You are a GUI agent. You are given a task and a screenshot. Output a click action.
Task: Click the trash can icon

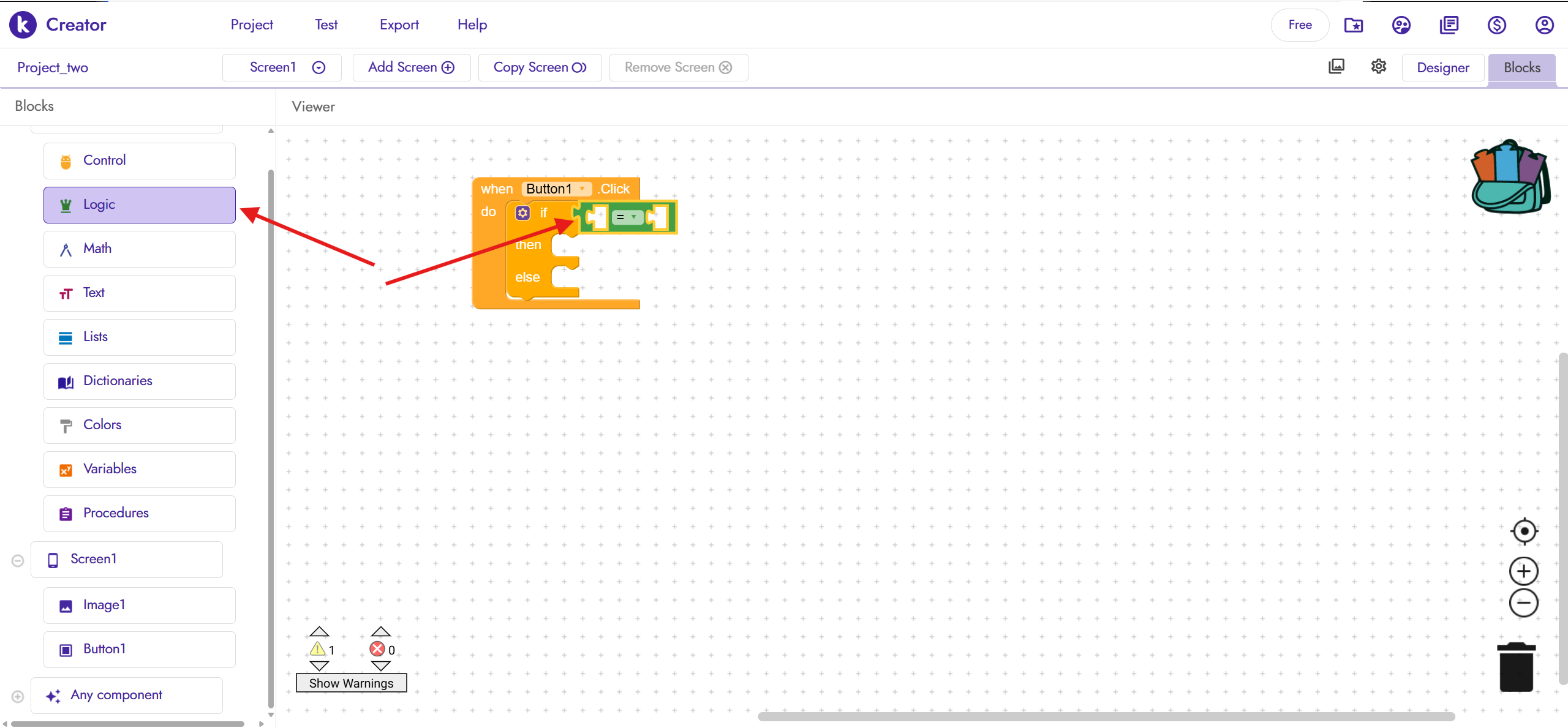pyautogui.click(x=1516, y=667)
